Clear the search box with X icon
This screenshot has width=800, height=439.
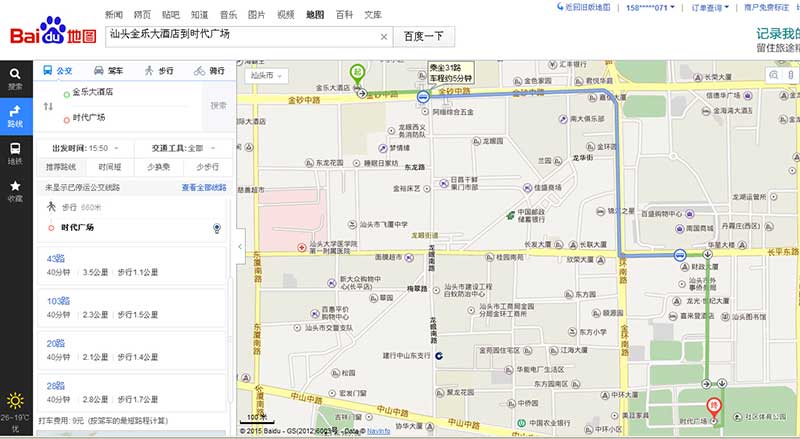click(x=384, y=37)
